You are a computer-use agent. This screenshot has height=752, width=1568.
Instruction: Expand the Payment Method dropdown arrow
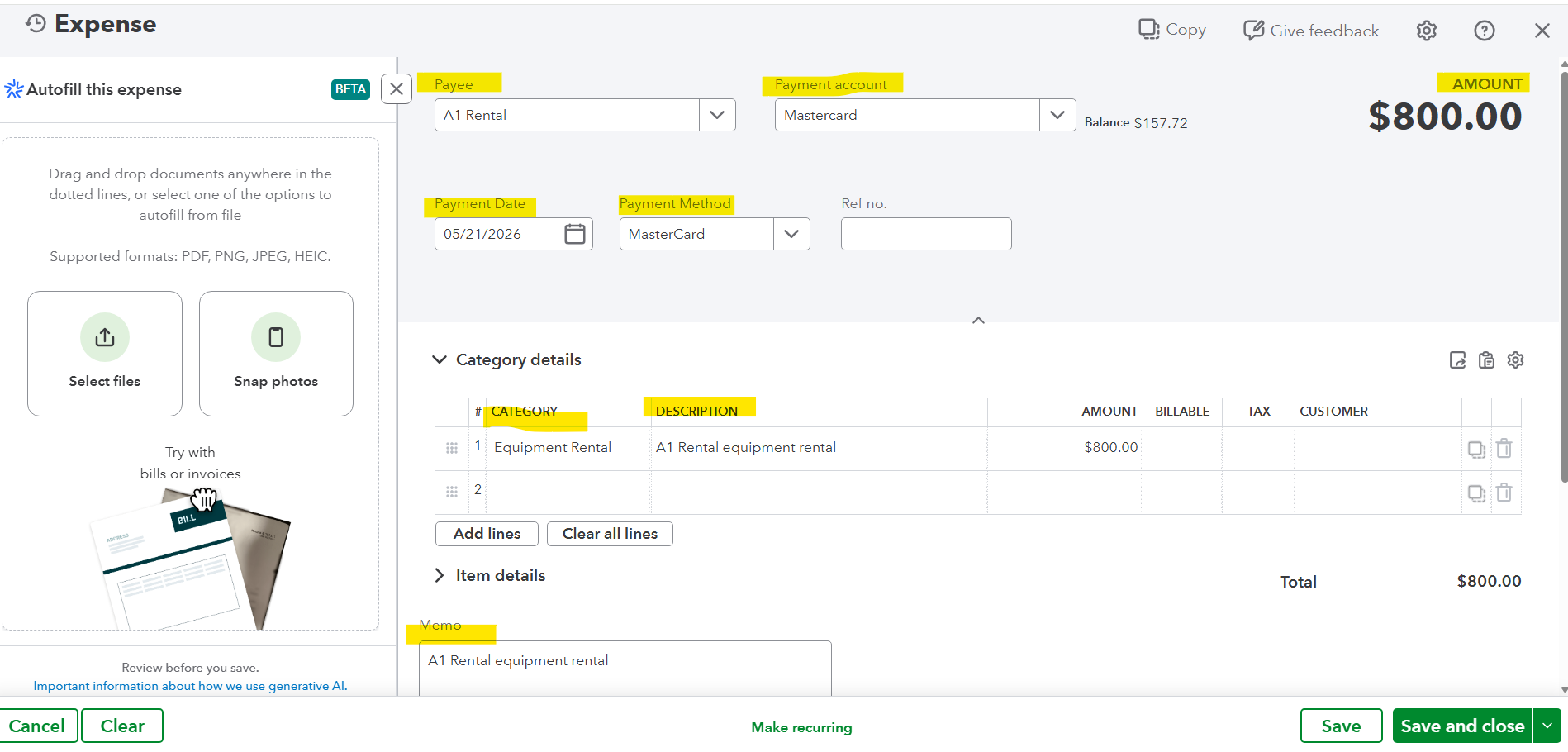tap(791, 234)
